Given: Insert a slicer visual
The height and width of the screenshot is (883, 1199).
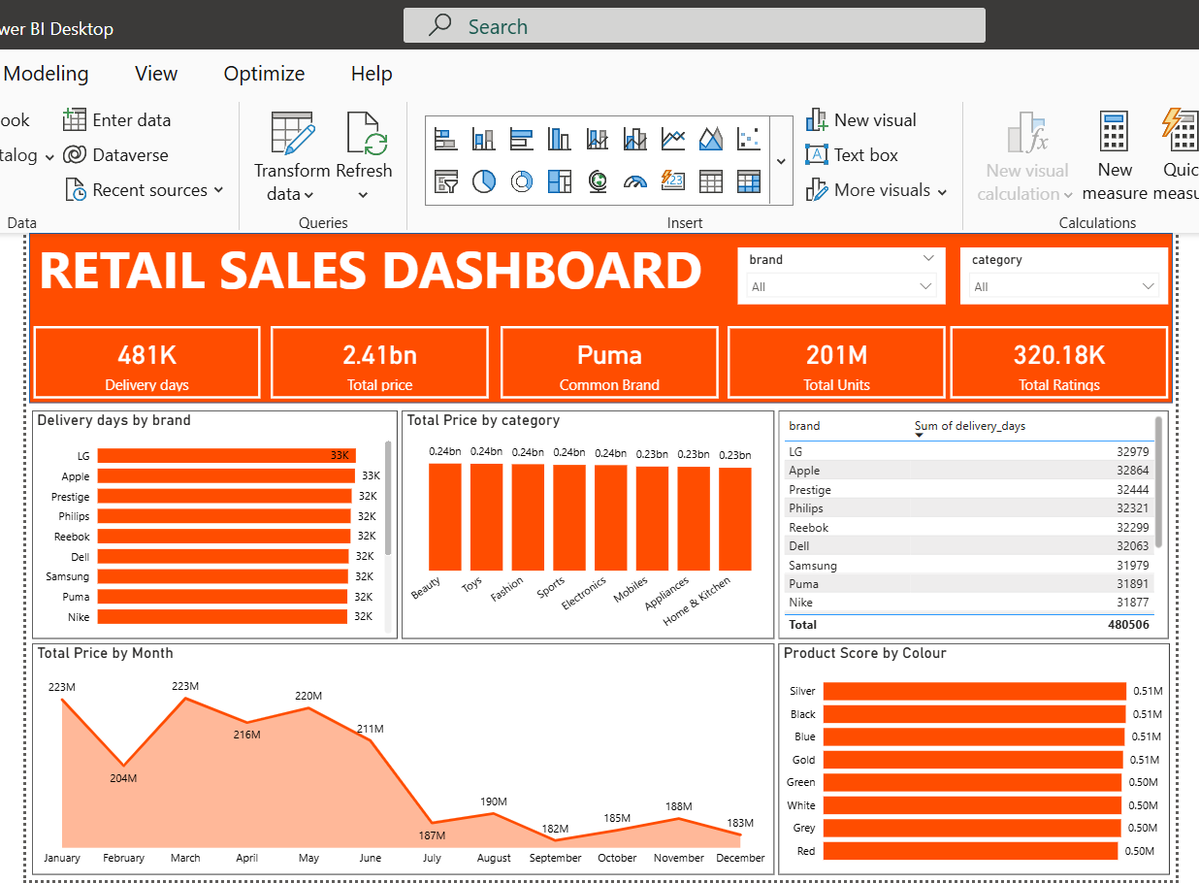Looking at the screenshot, I should pos(445,181).
